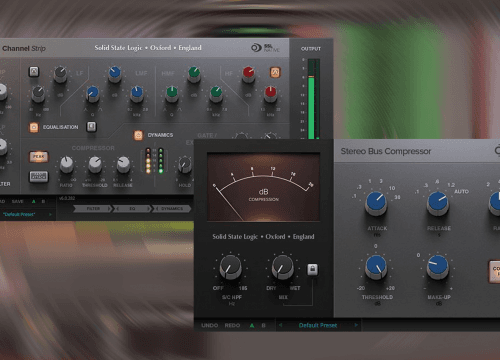Click the green HMF gain knob
This screenshot has height=360, width=500.
click(x=194, y=74)
